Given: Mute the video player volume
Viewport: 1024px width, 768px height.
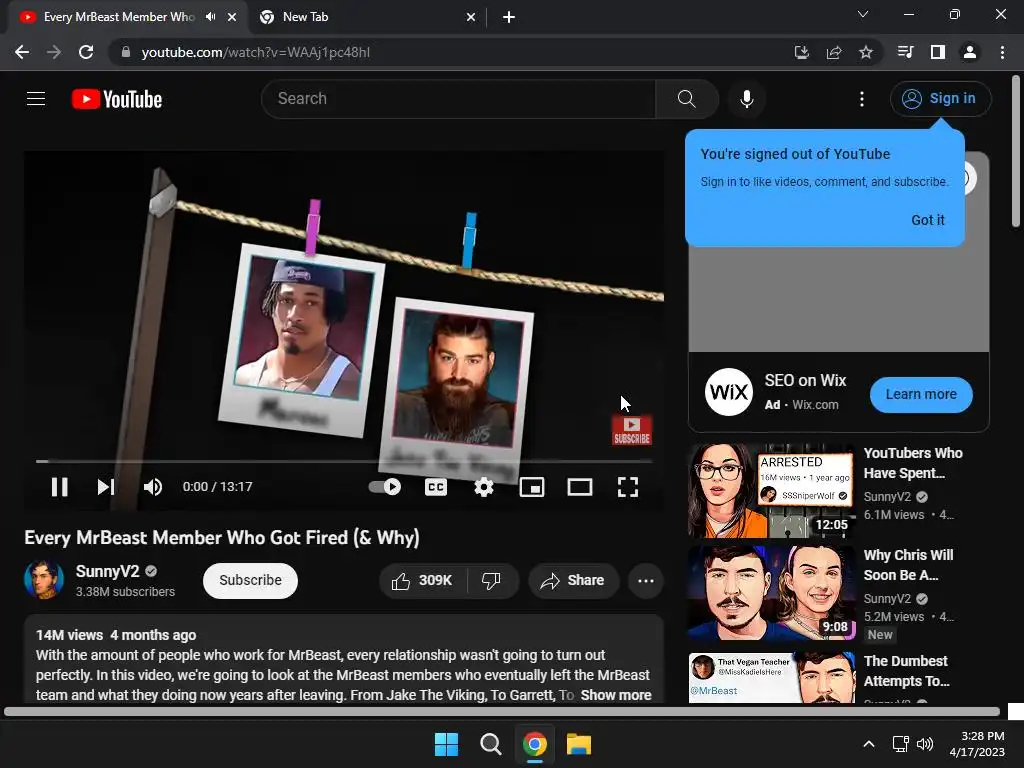Looking at the screenshot, I should (153, 487).
